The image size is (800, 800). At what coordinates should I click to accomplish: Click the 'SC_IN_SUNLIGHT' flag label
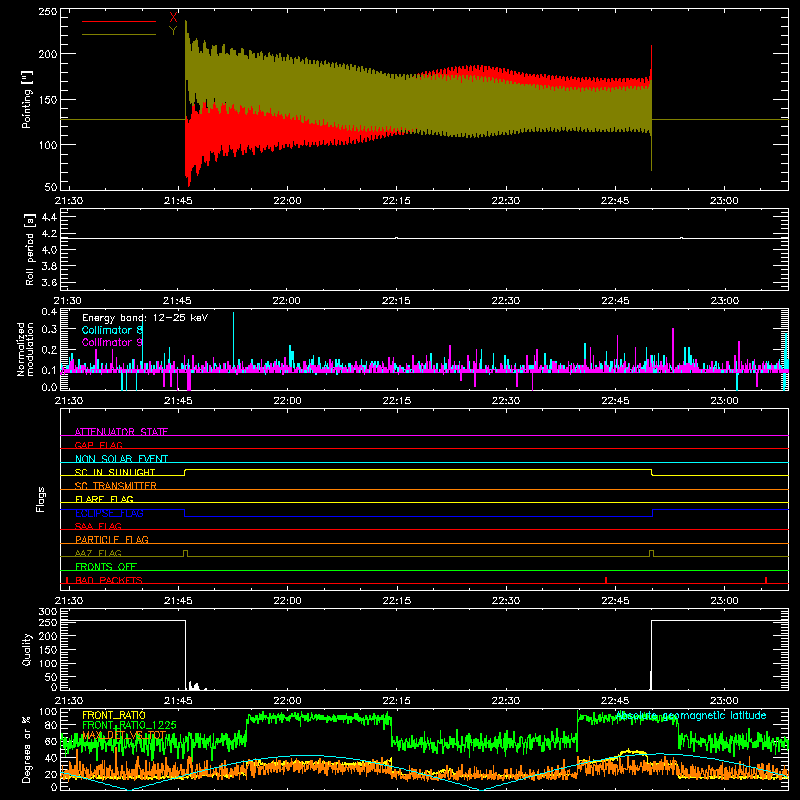point(115,472)
